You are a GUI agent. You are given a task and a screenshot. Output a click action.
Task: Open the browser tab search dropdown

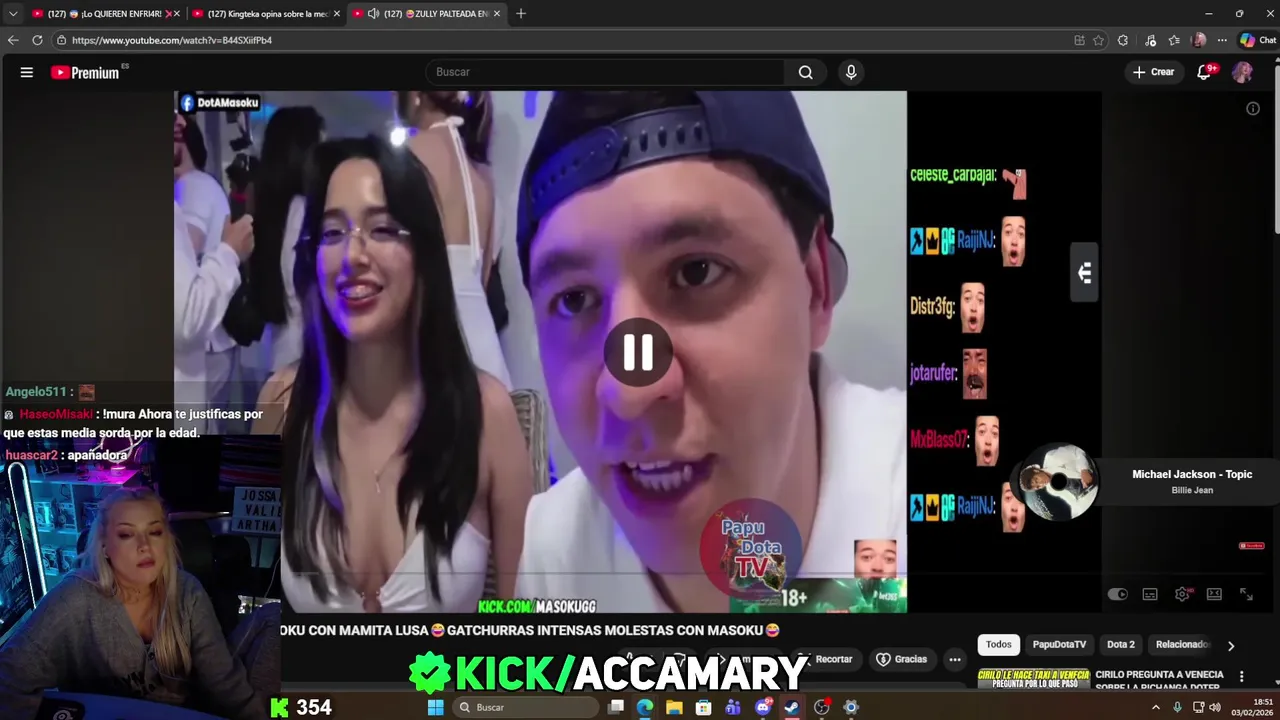(12, 14)
